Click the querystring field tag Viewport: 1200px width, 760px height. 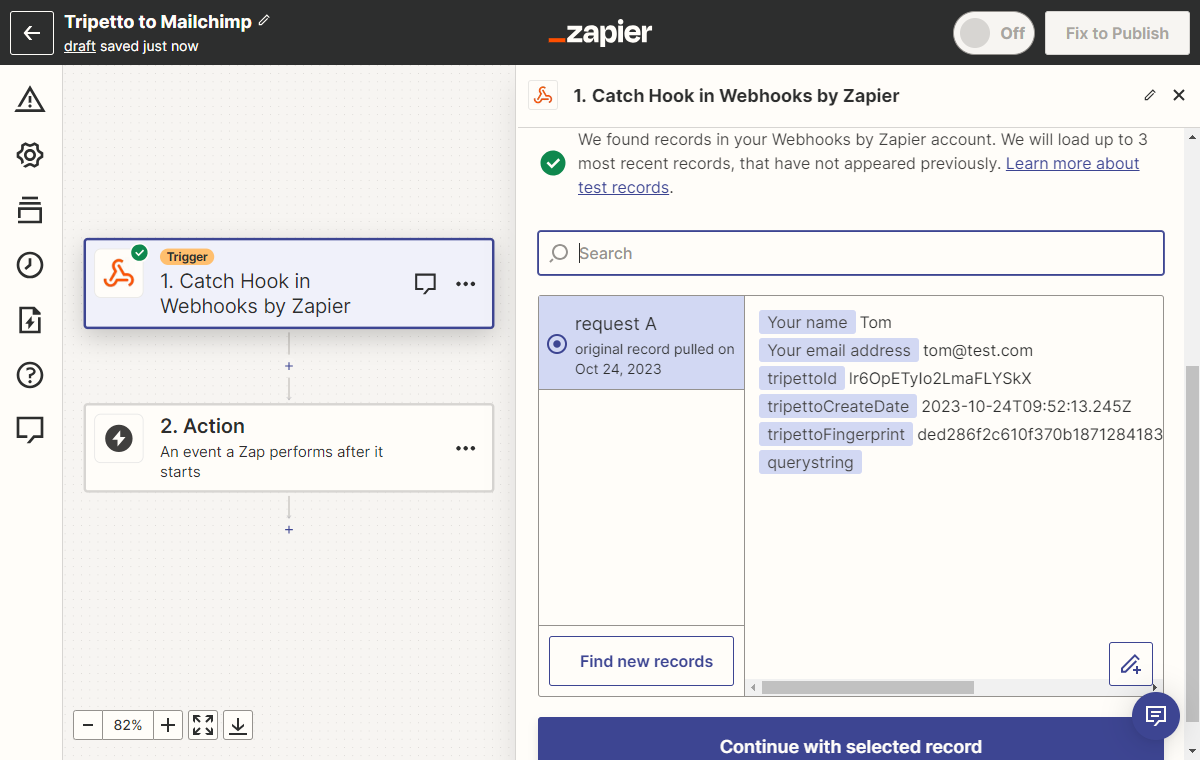810,462
